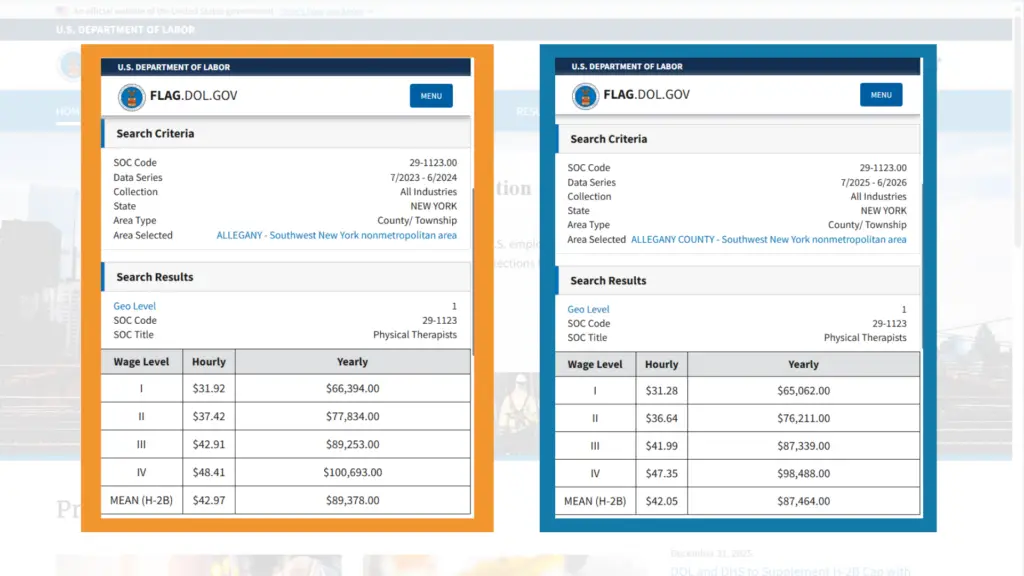Viewport: 1024px width, 576px height.
Task: Expand the "Here's how you know" banner disclosure
Action: (x=320, y=10)
